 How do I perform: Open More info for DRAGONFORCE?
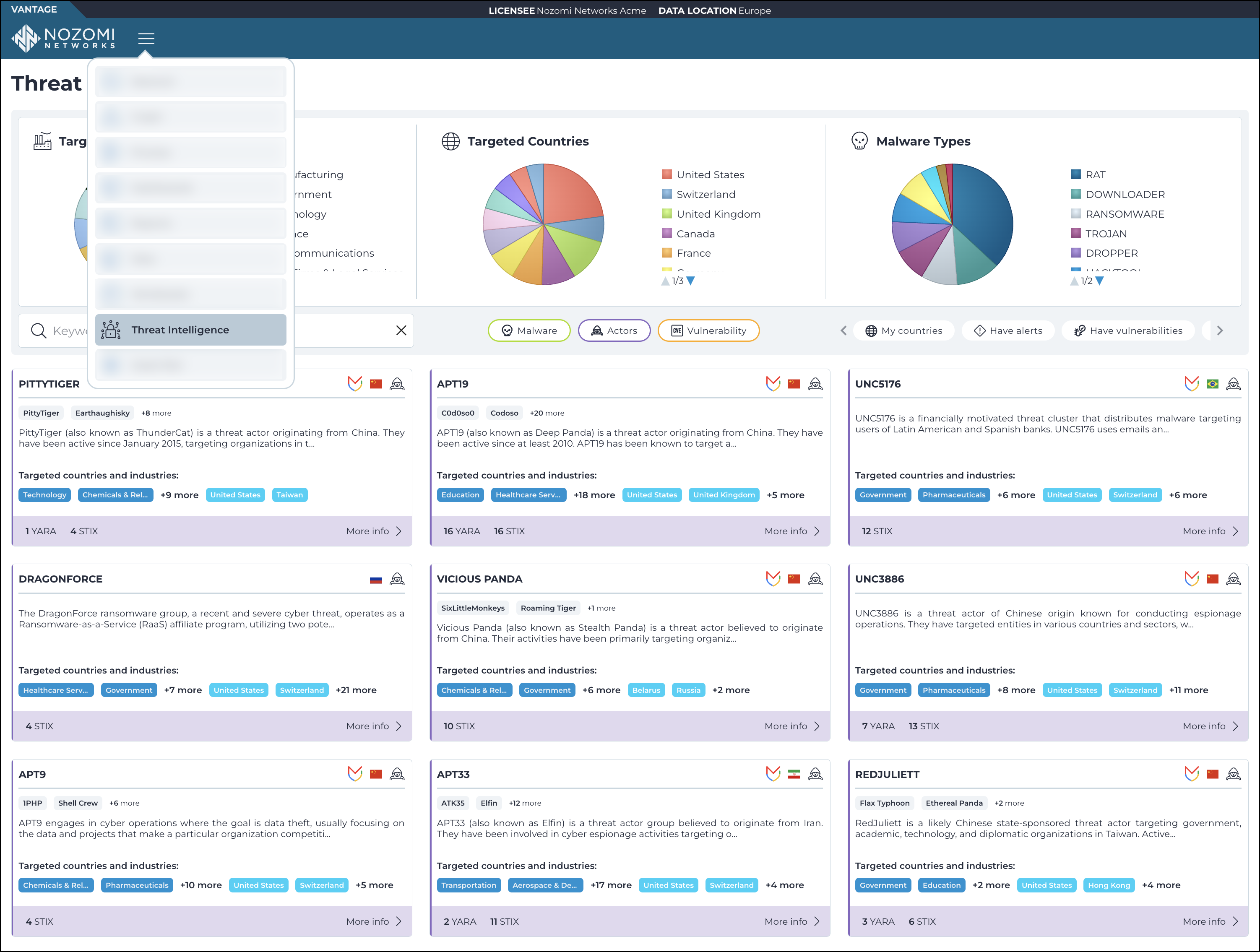pos(374,726)
